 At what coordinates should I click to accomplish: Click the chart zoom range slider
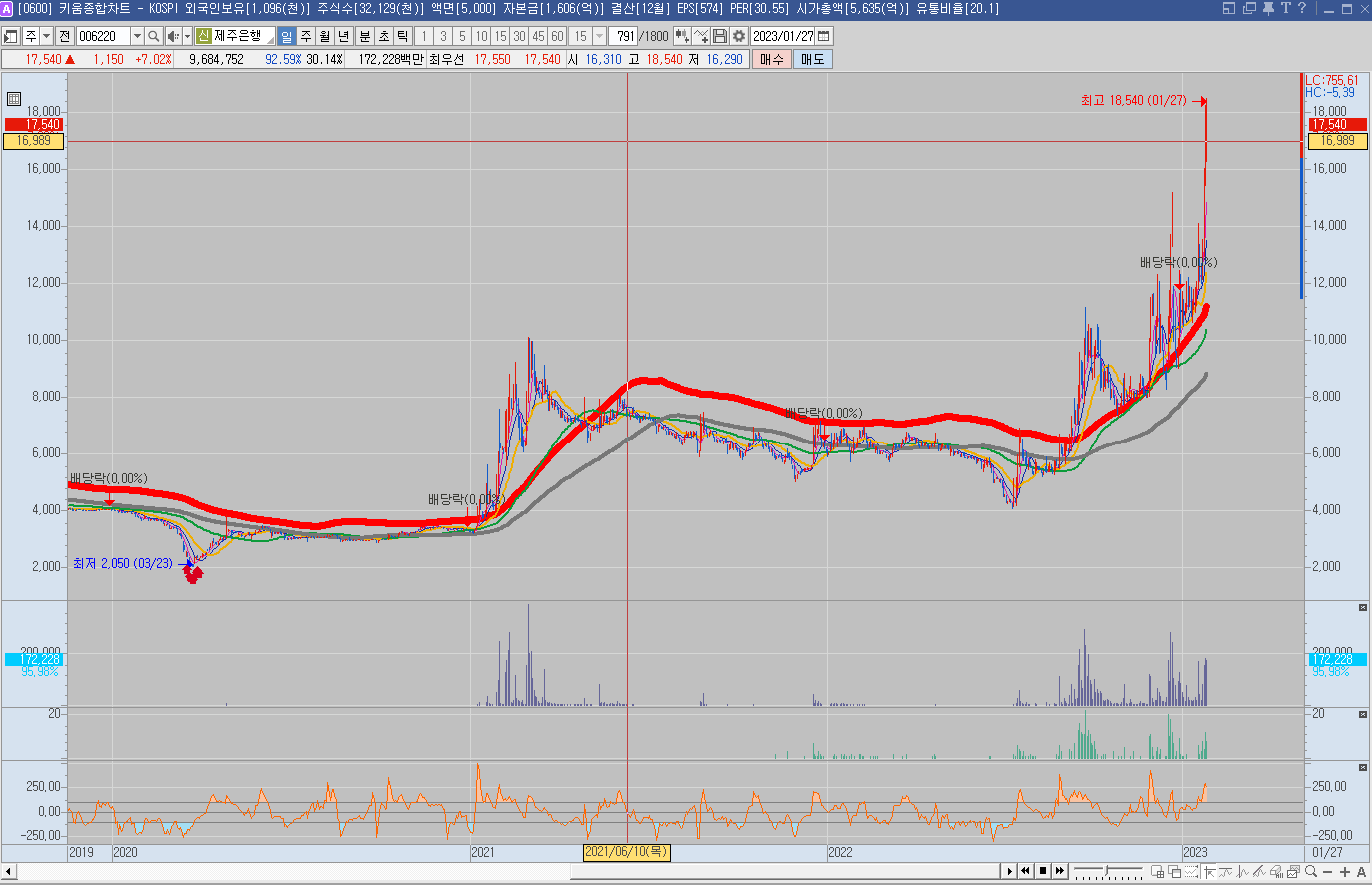(1108, 871)
